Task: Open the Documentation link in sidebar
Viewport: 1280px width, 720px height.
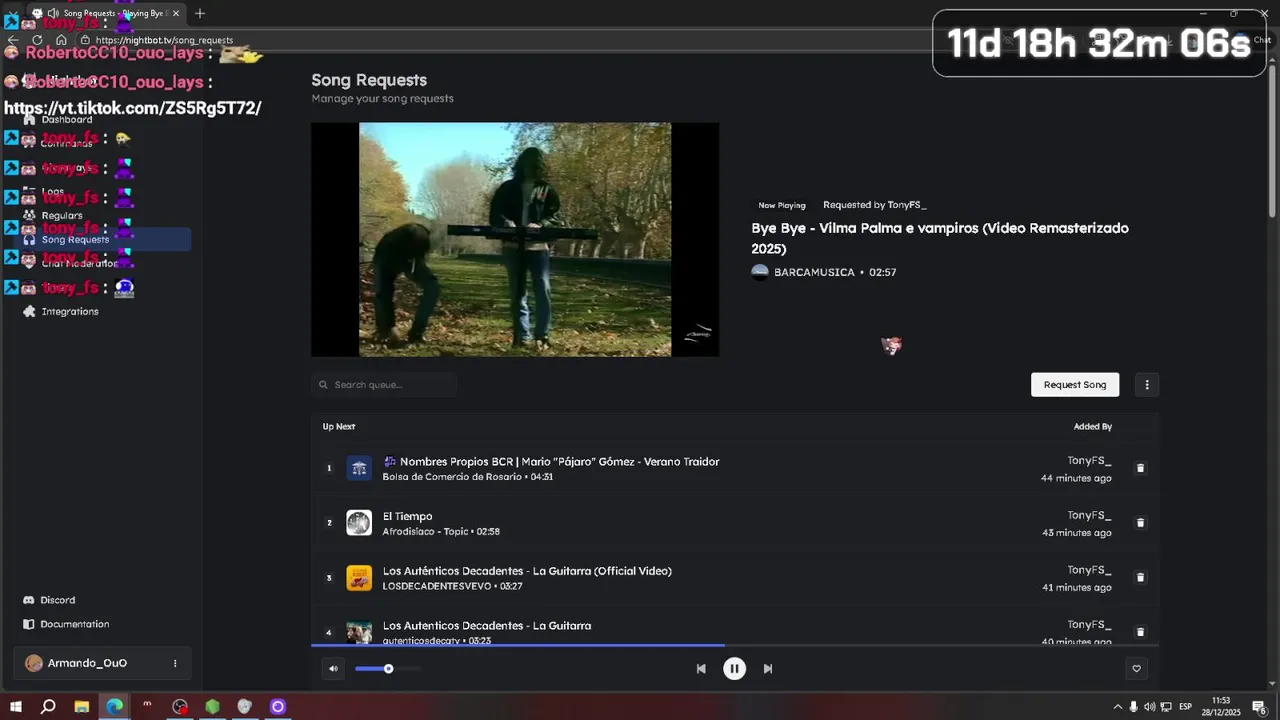Action: coord(75,624)
